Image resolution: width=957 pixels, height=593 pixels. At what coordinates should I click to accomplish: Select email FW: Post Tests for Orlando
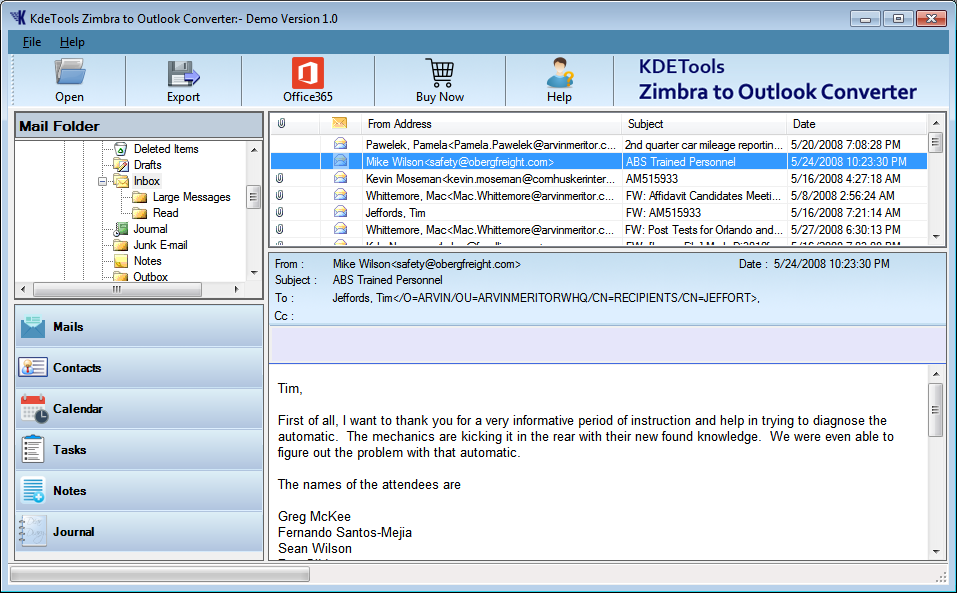point(599,230)
